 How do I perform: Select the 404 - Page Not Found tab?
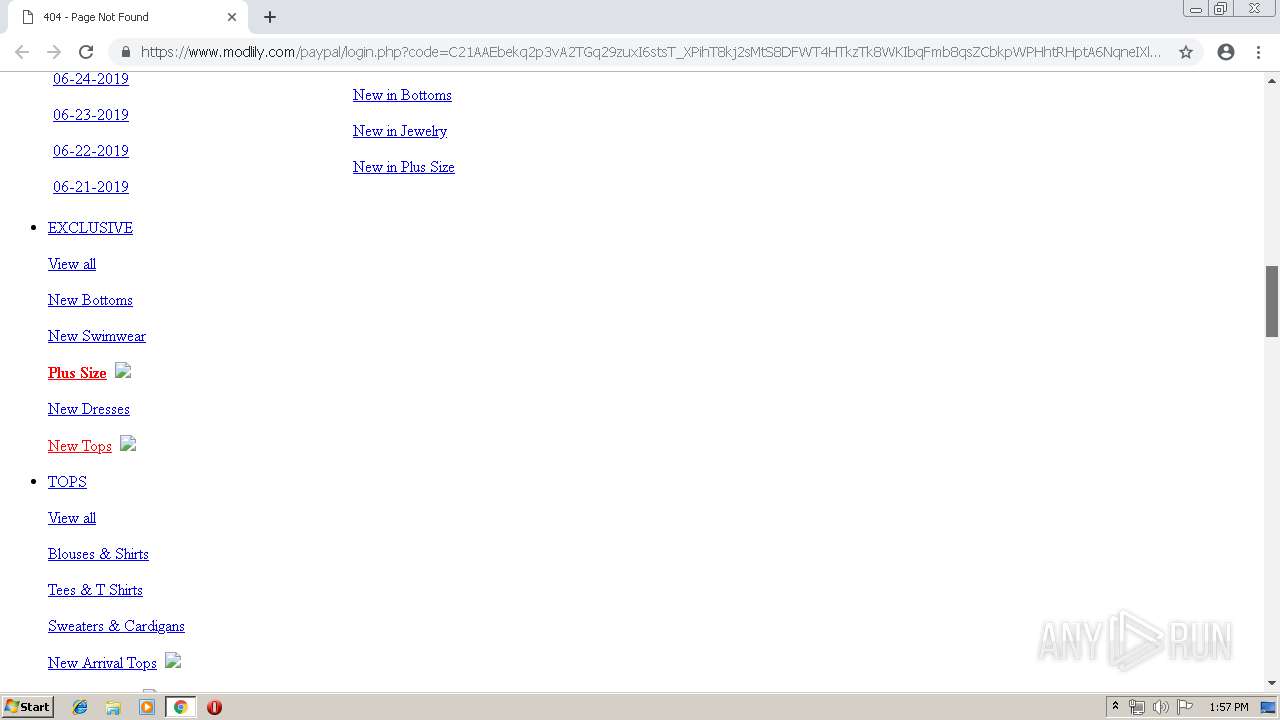coord(128,17)
